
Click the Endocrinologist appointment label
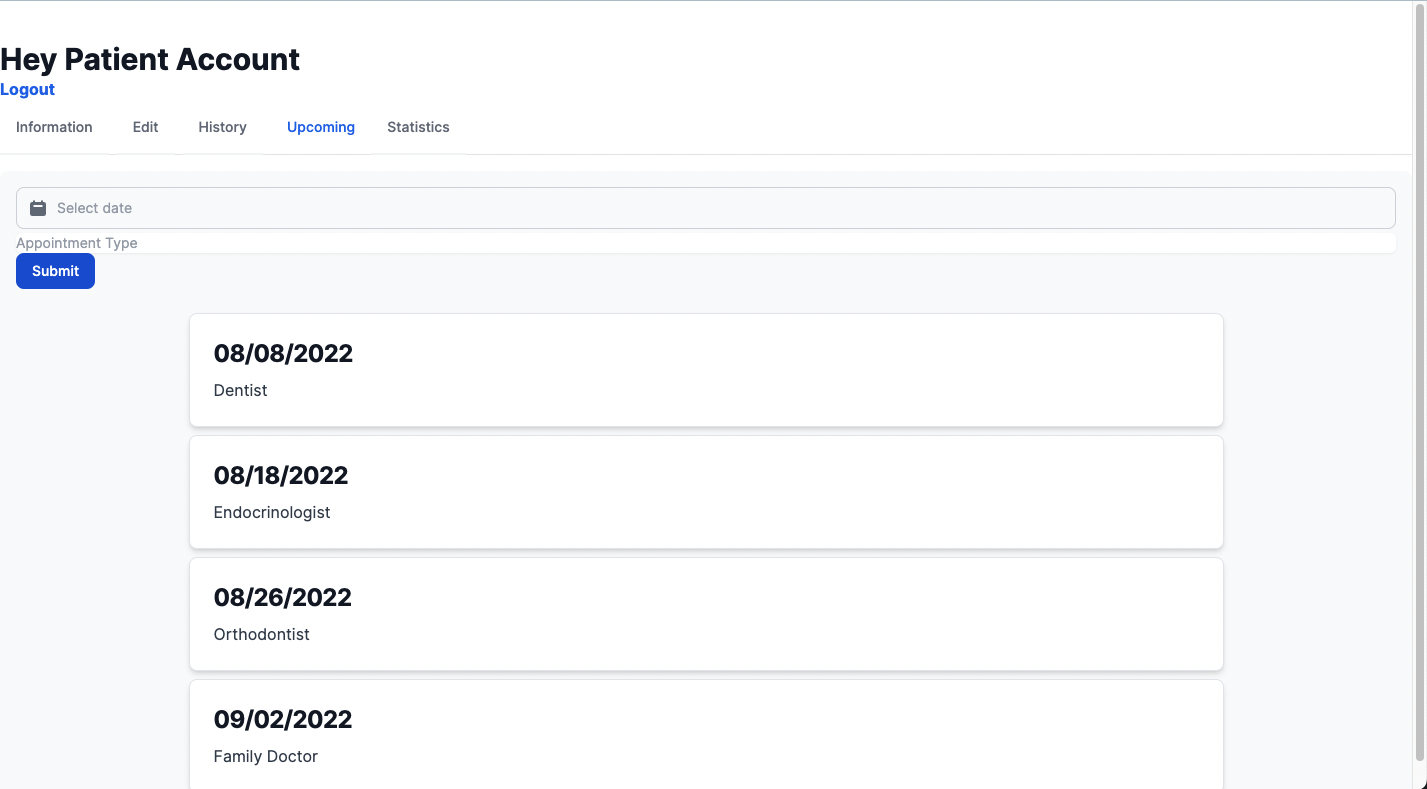coord(271,512)
